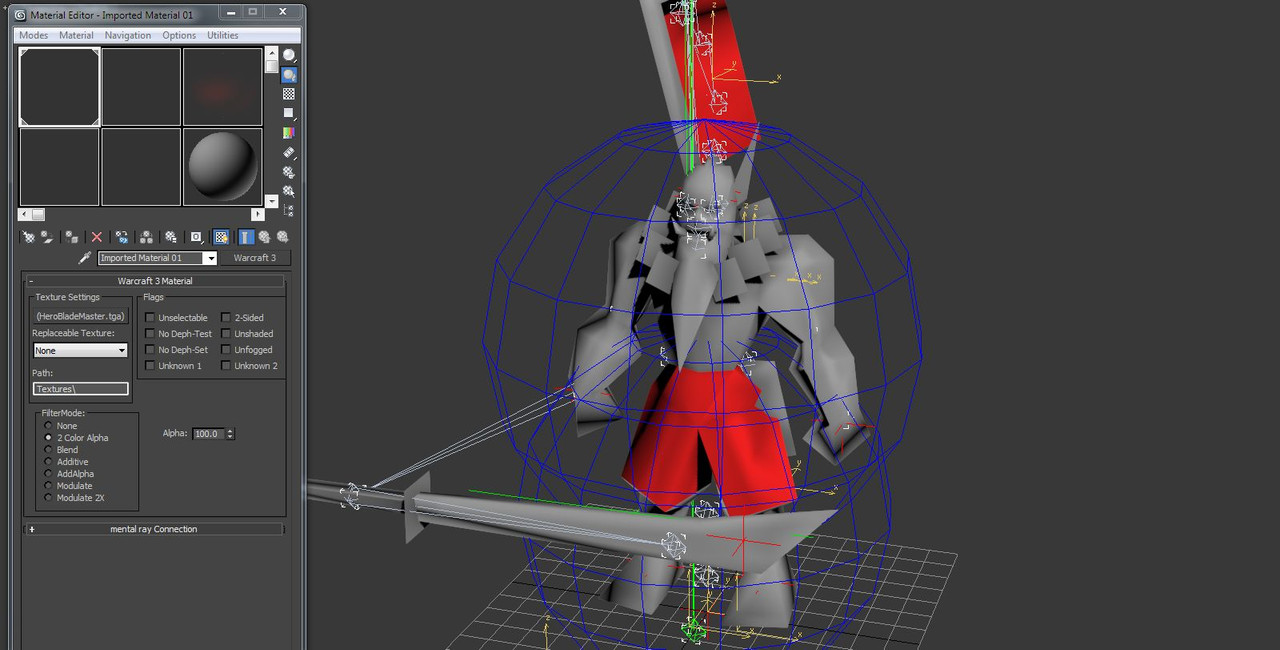Click the sample slots scroll down arrow

coord(271,200)
